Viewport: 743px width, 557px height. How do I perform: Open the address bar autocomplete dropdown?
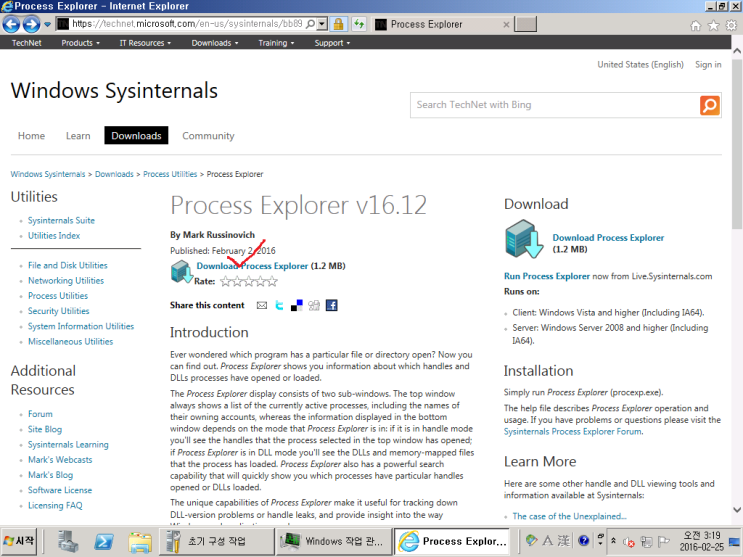[322, 24]
